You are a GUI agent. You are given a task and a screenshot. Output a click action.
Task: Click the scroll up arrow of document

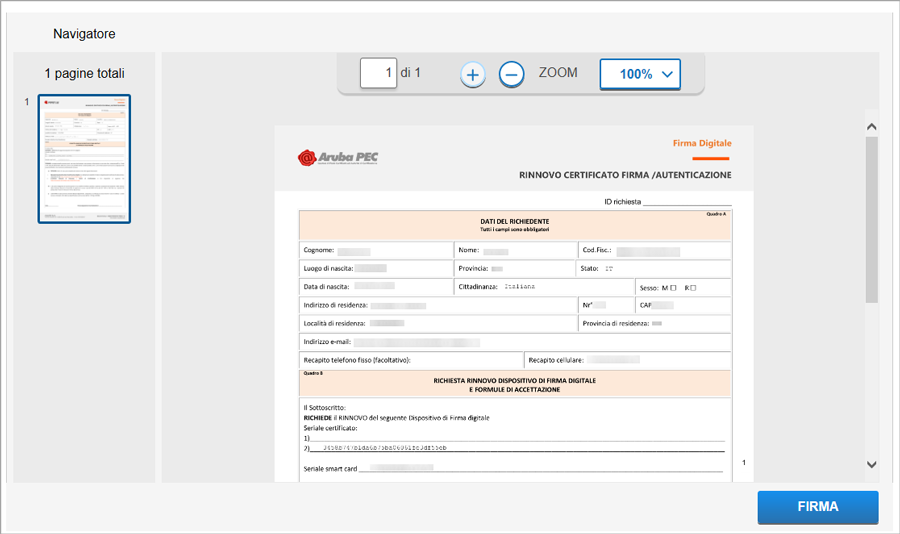[x=871, y=127]
